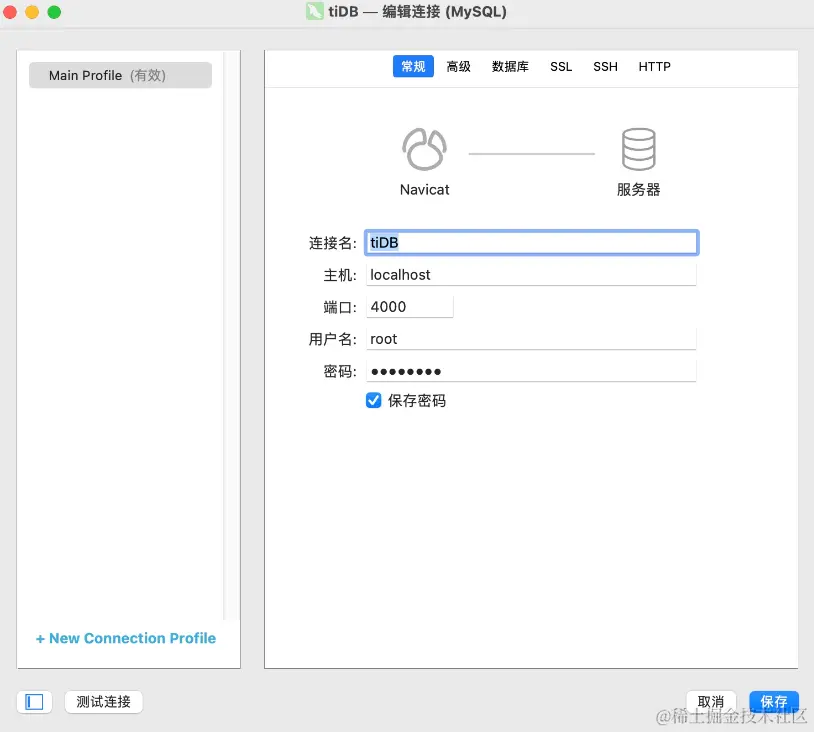
Task: Select the Main Profile entry
Action: (120, 75)
